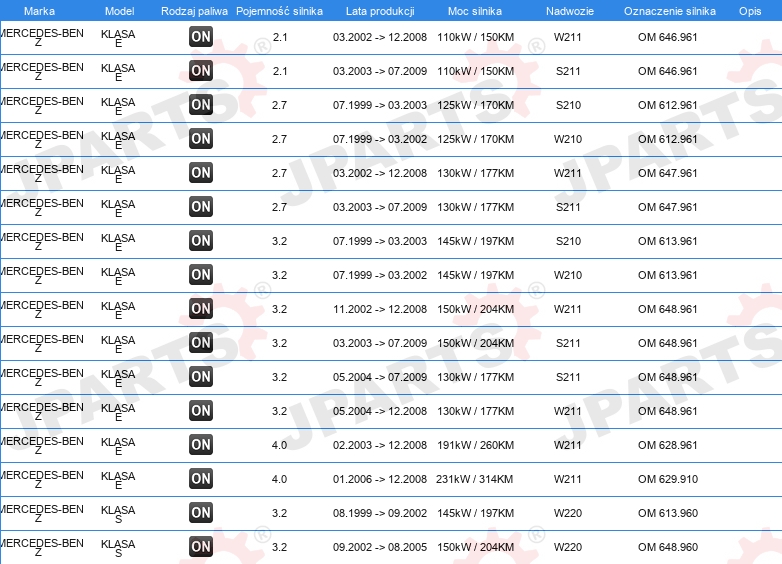Select engine code cell OM 613.960

(668, 513)
